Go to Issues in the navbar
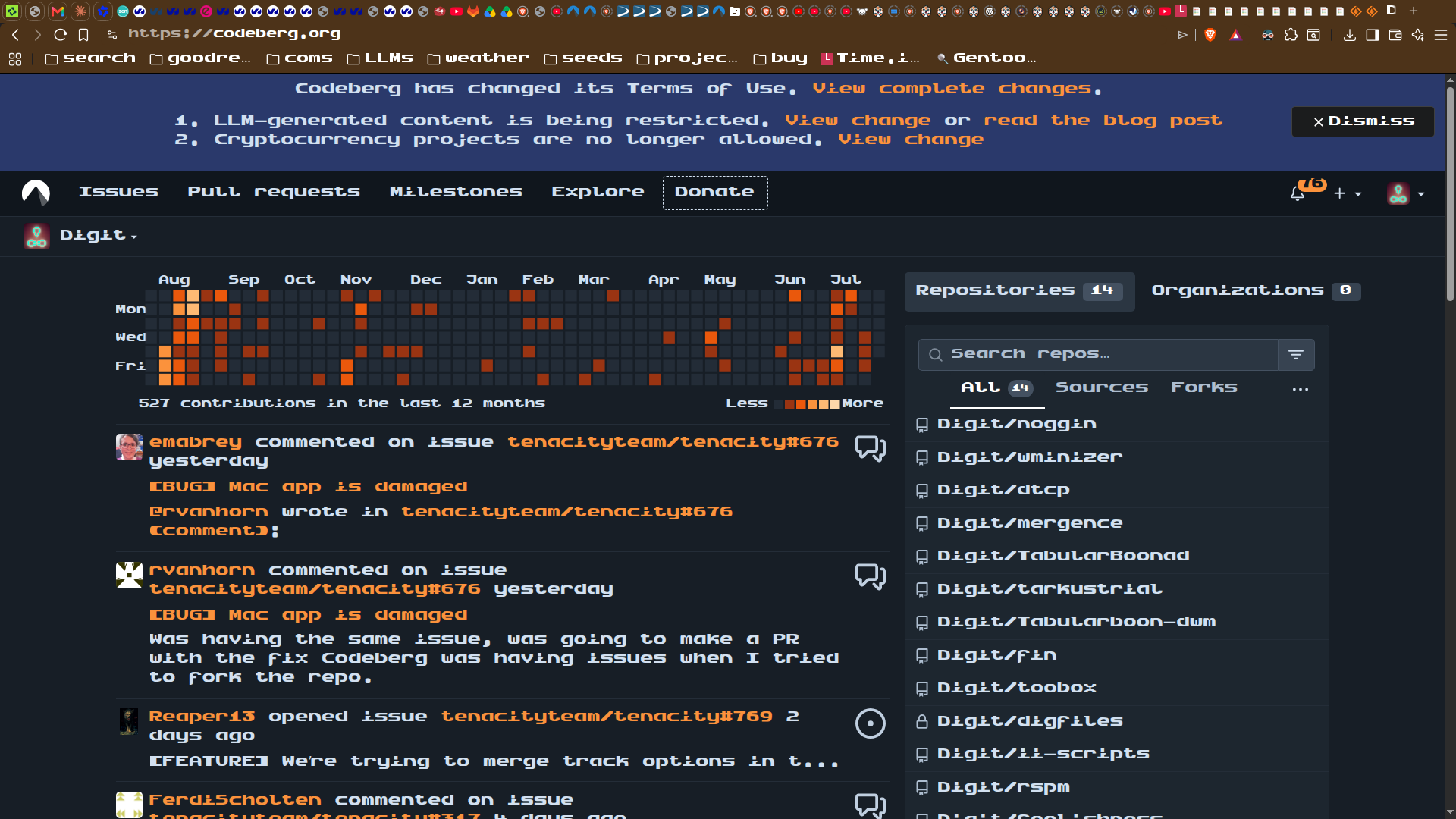Viewport: 1456px width, 819px height. pyautogui.click(x=118, y=193)
